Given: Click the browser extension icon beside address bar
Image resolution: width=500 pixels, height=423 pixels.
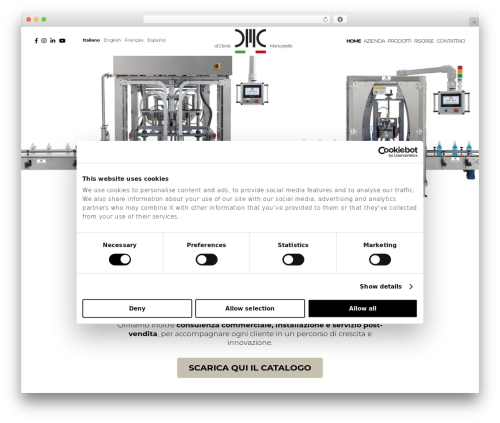Looking at the screenshot, I should click(x=340, y=20).
